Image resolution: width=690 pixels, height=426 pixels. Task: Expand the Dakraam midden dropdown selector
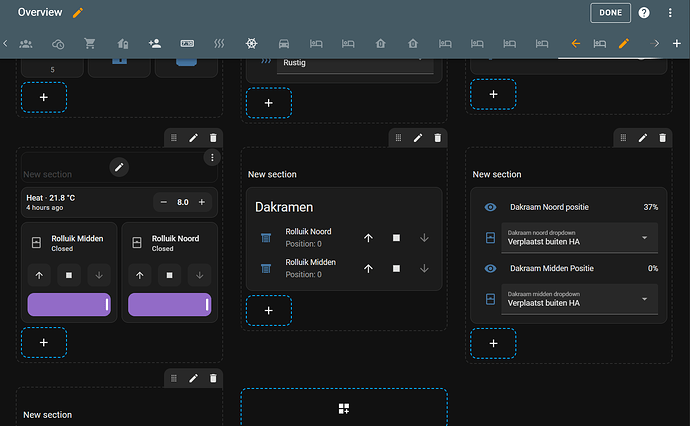[x=580, y=299]
